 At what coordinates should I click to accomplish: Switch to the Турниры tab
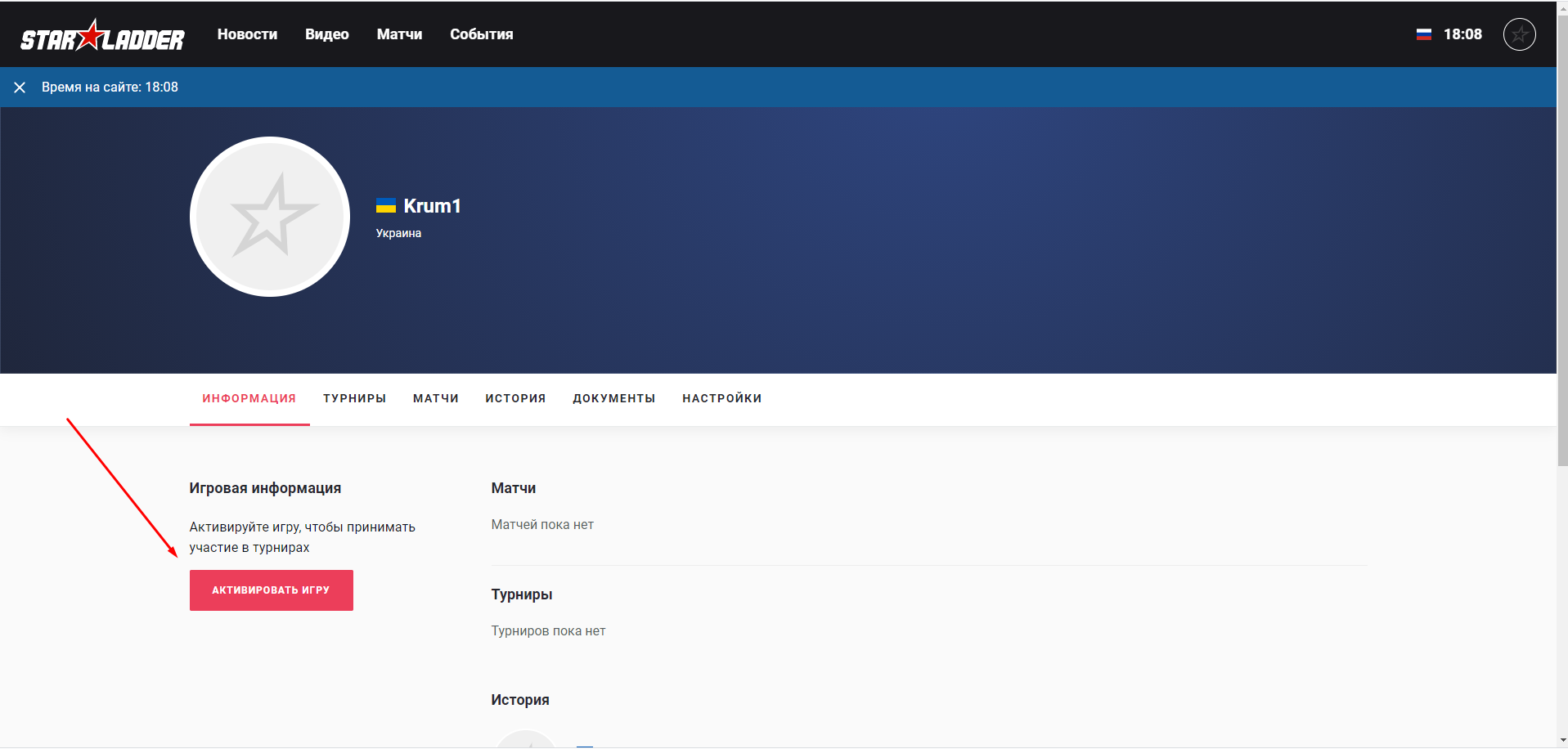(x=355, y=399)
